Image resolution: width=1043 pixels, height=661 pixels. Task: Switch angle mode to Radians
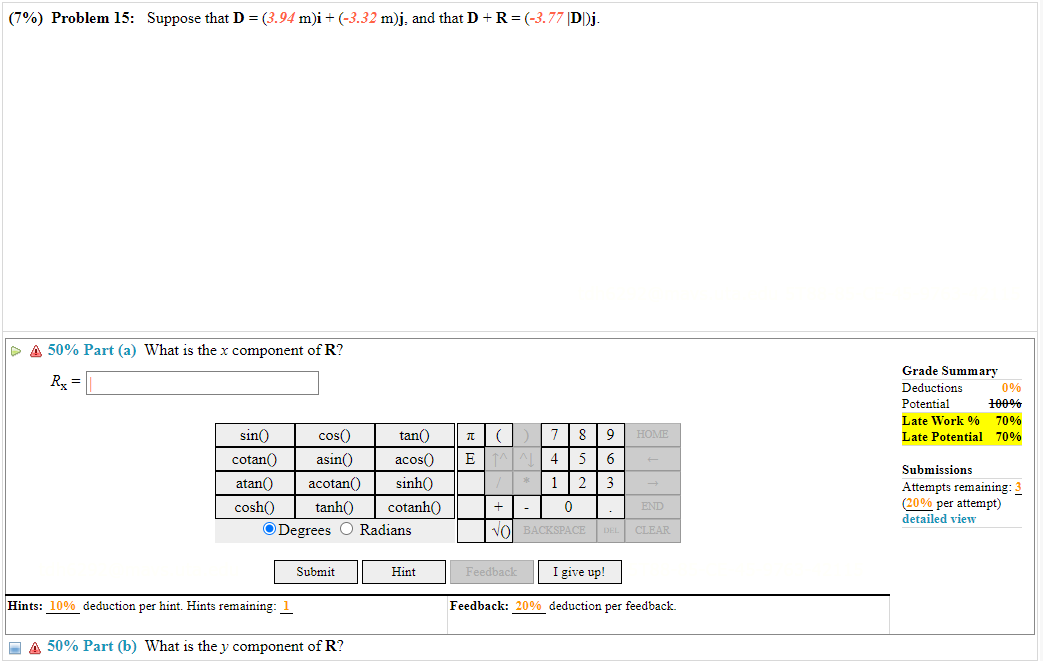tap(346, 530)
